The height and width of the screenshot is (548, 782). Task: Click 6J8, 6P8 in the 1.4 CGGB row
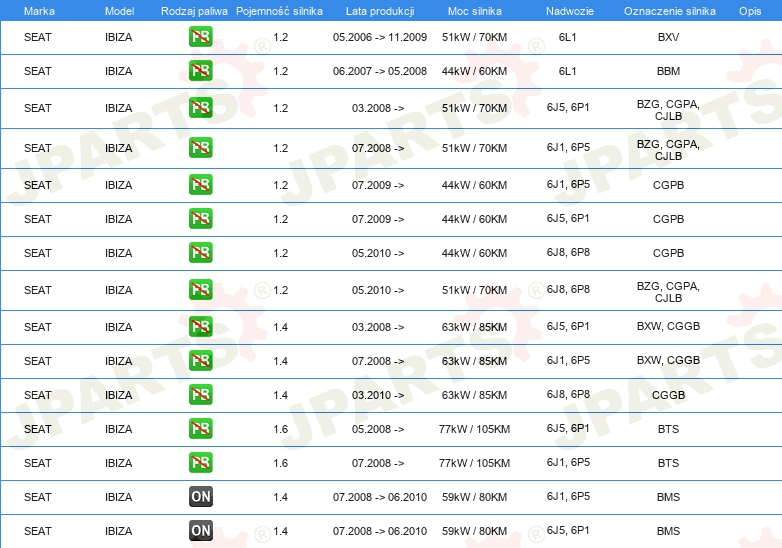568,394
